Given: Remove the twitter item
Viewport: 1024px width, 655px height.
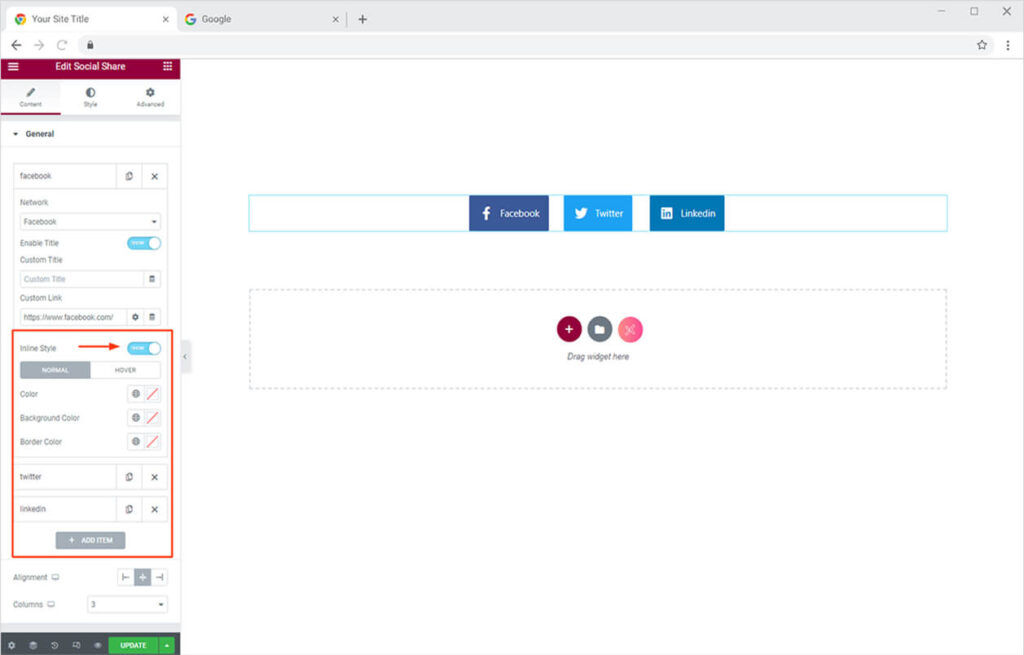Looking at the screenshot, I should (x=154, y=477).
